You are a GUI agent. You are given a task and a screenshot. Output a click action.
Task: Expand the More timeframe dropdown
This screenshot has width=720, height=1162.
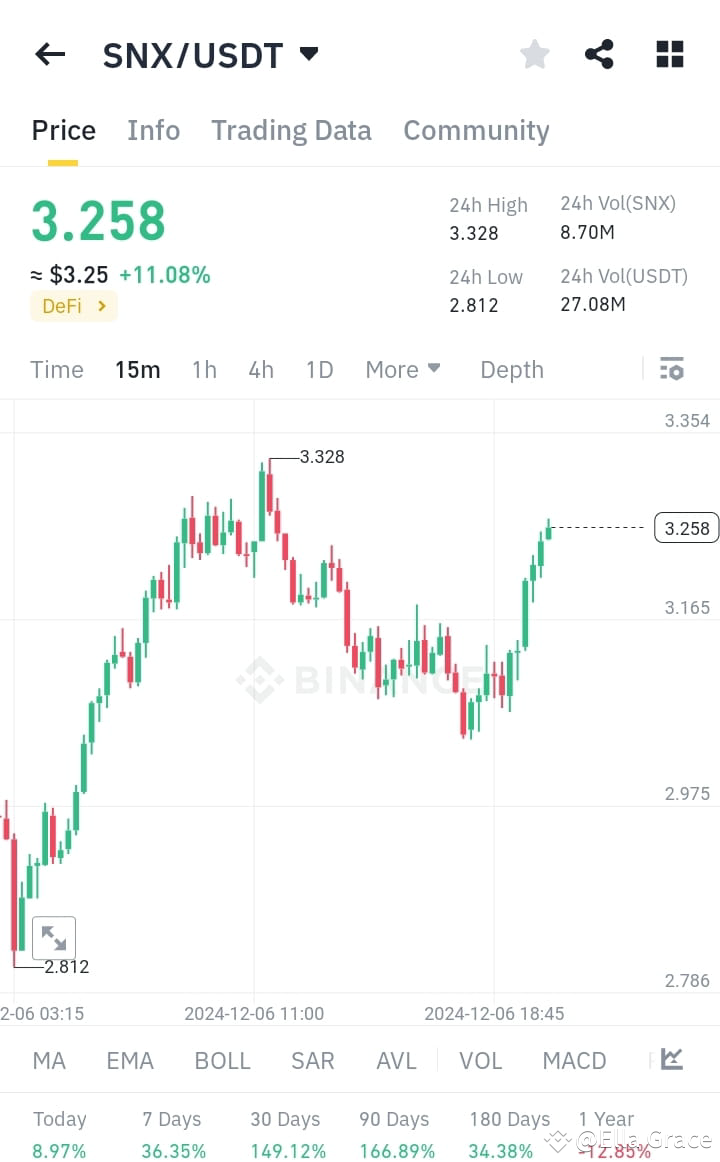click(402, 369)
